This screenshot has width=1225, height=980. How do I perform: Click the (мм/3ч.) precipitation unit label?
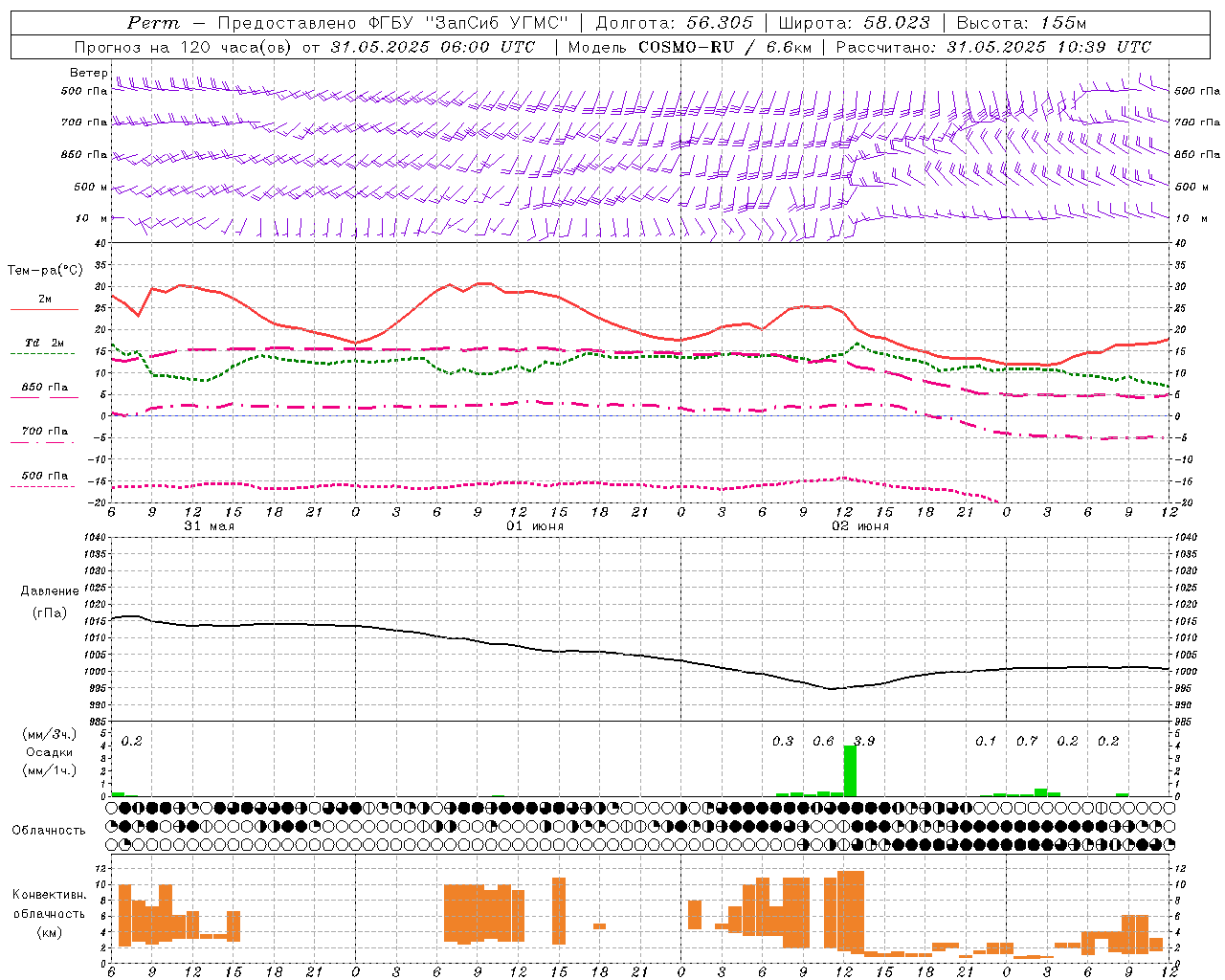click(50, 733)
